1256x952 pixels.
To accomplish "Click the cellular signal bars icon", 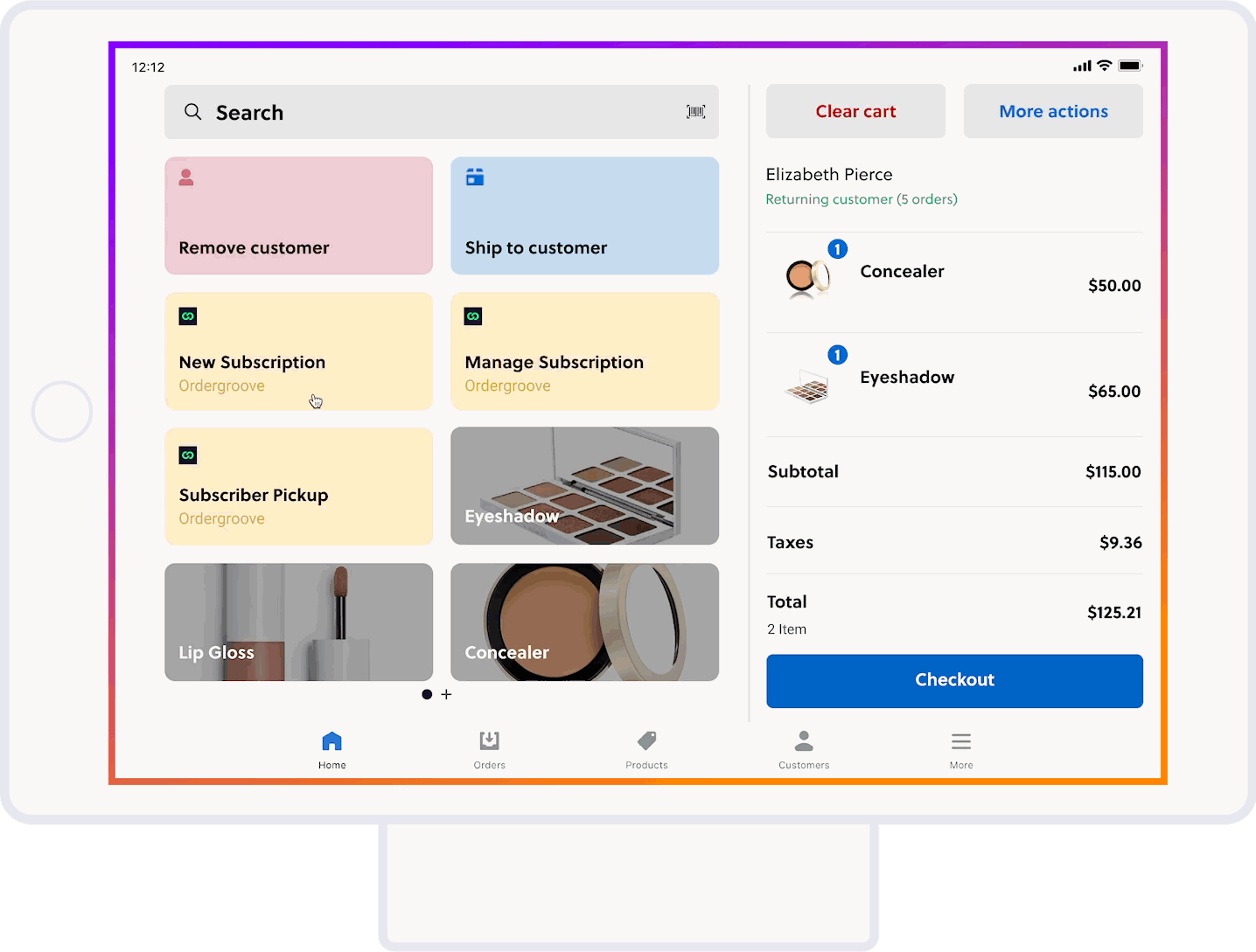I will 1083,66.
